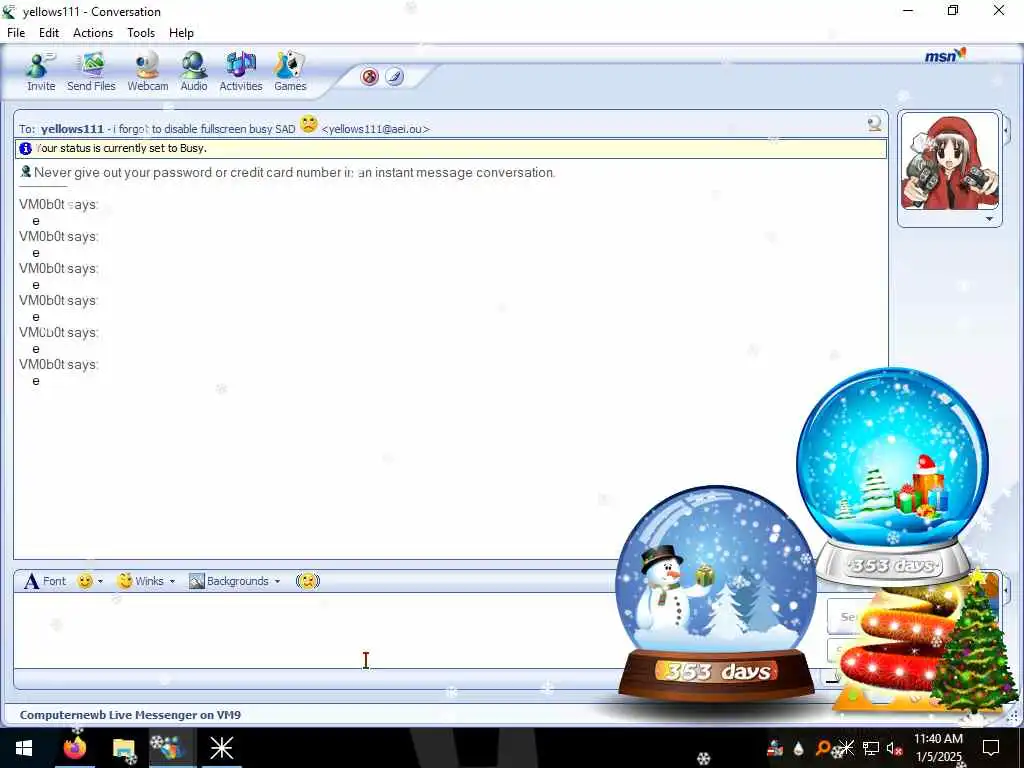Open the Font formatting tool
The height and width of the screenshot is (768, 1024).
(x=45, y=581)
